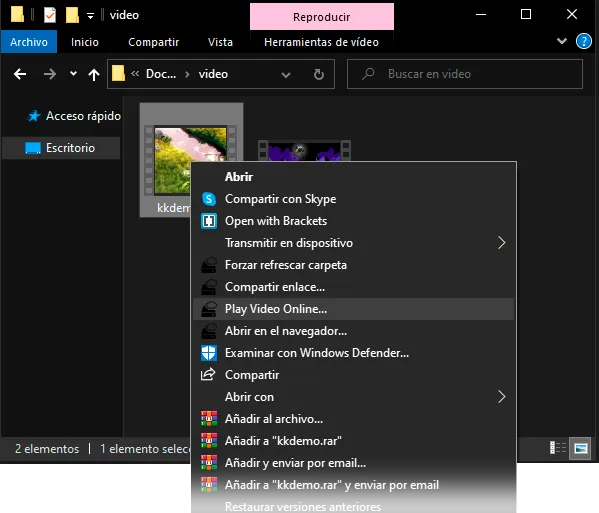This screenshot has height=513, width=599.
Task: Choose Examinar con Windows Defender...
Action: [x=353, y=353]
